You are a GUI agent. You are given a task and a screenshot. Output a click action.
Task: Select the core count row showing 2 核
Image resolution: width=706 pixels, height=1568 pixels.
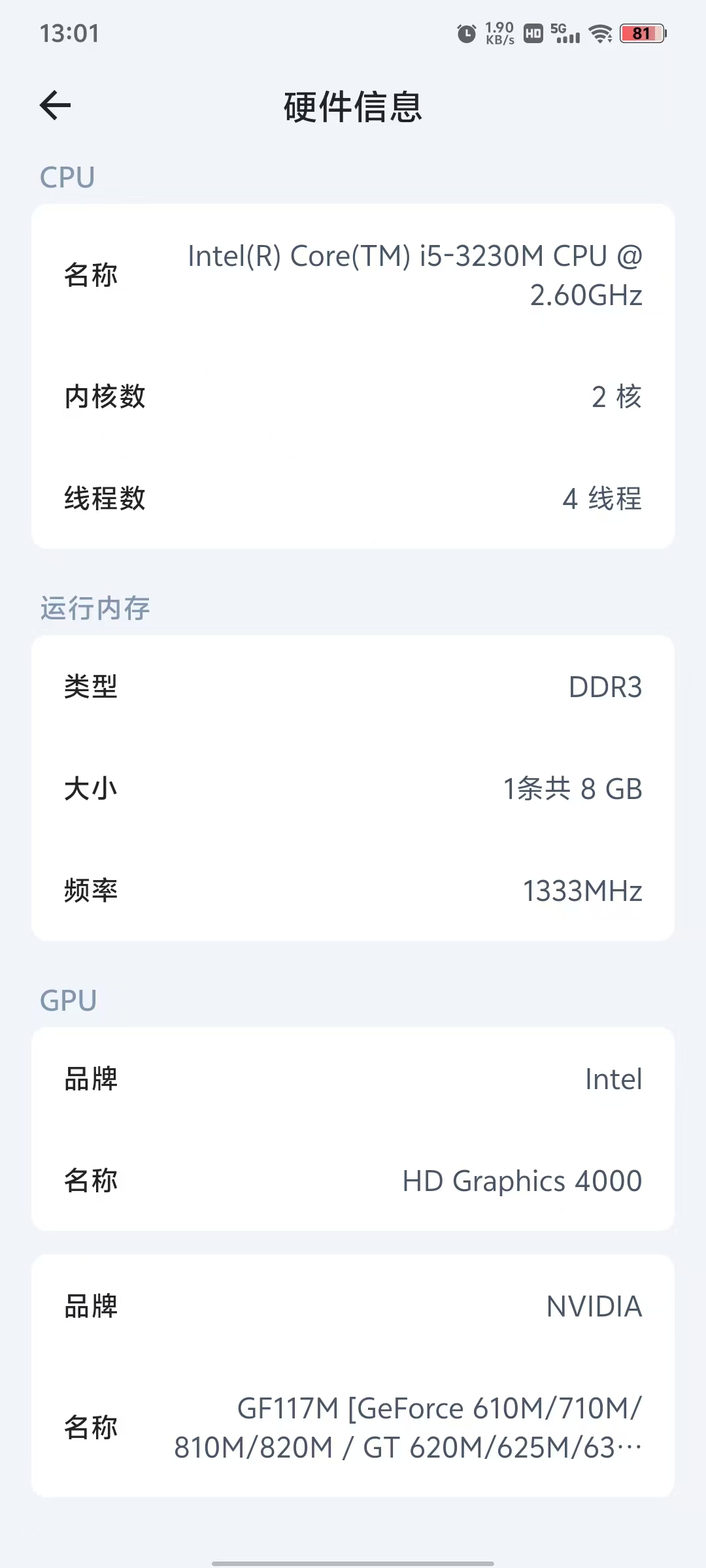(353, 397)
